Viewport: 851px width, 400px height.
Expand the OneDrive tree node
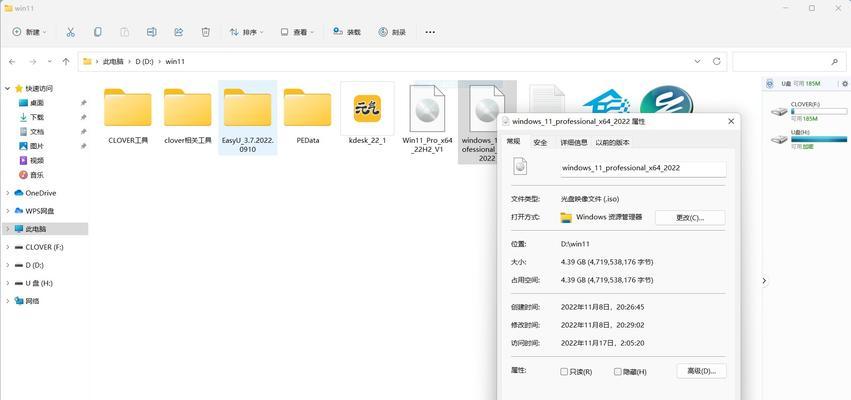[x=7, y=193]
